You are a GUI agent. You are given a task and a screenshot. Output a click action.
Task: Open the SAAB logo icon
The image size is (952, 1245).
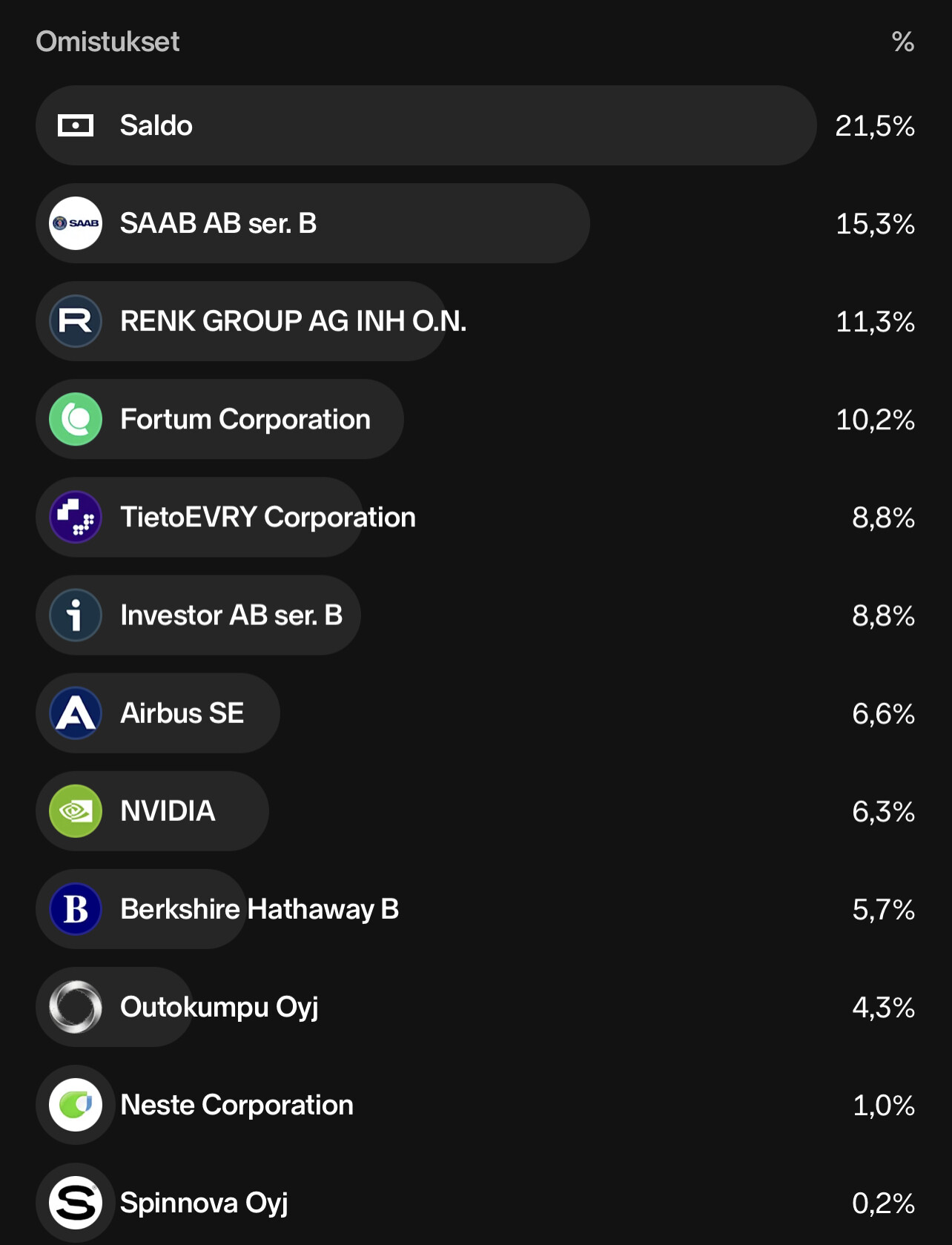(76, 223)
